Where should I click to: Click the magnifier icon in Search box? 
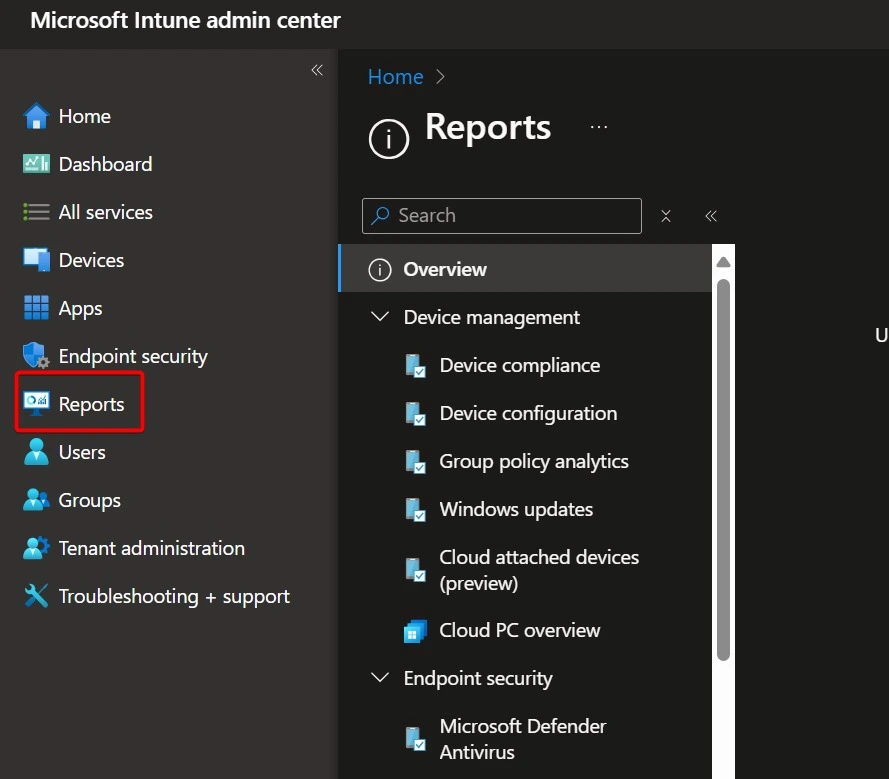click(x=380, y=215)
